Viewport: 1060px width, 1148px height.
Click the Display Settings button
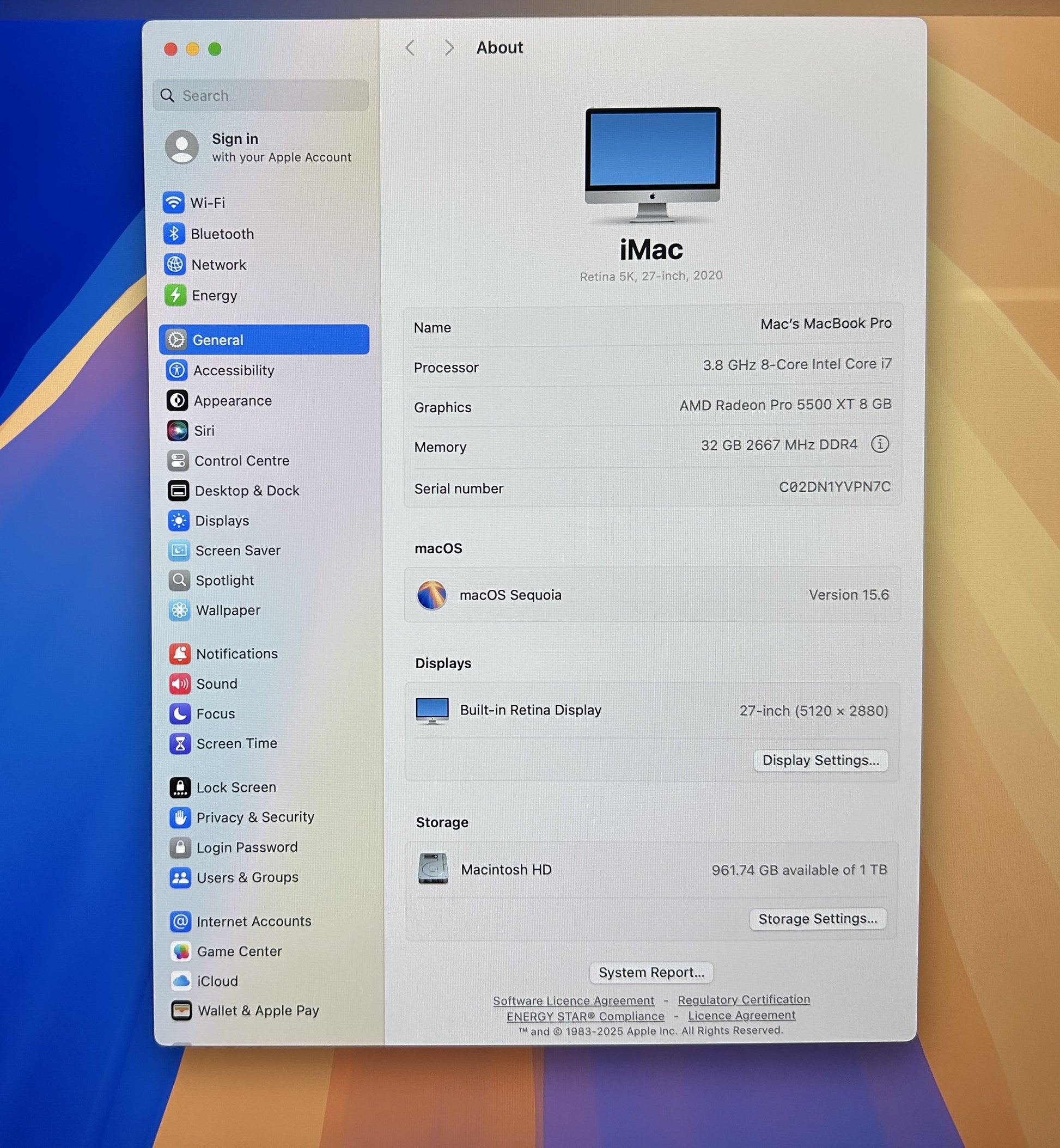(x=820, y=760)
